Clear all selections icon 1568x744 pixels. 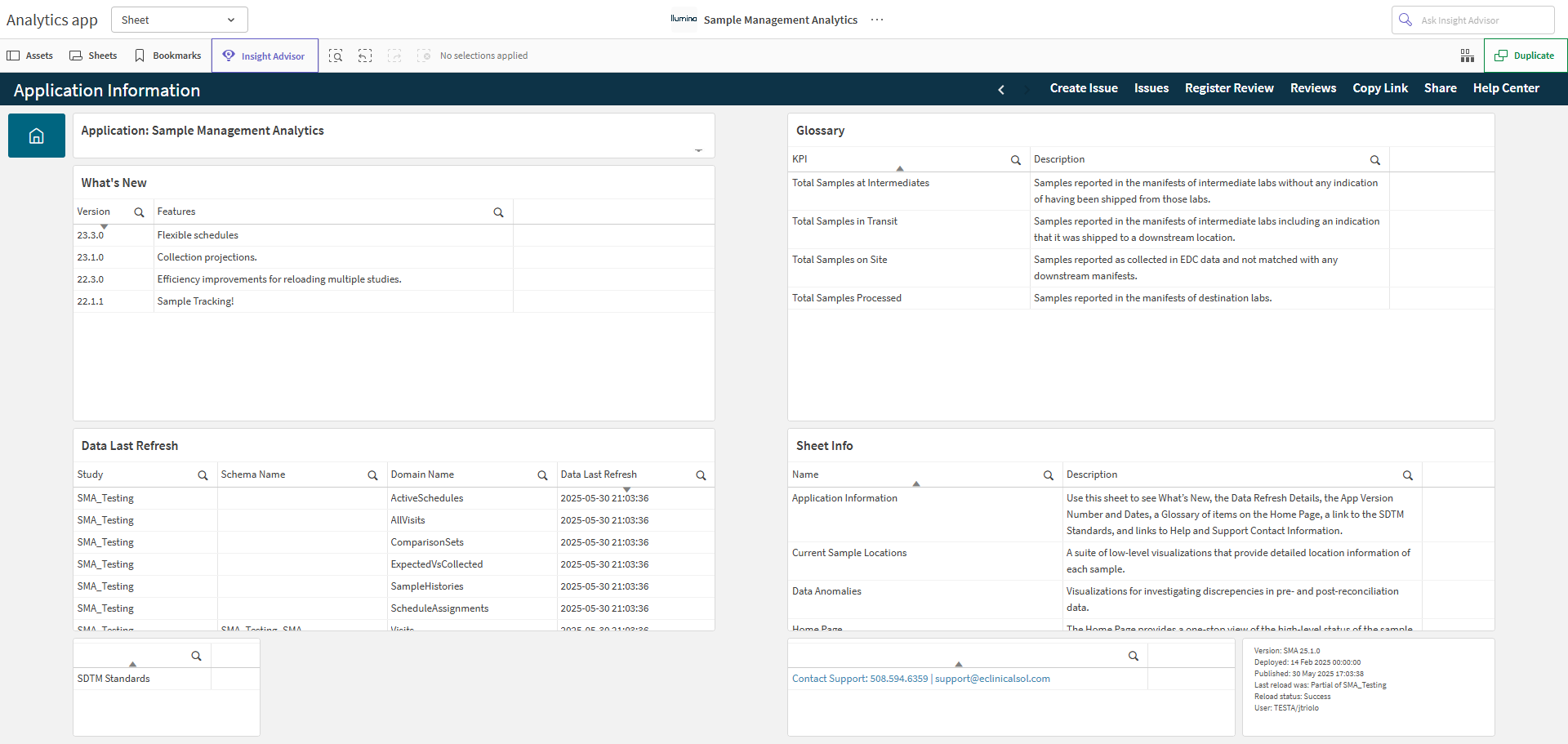pos(424,56)
